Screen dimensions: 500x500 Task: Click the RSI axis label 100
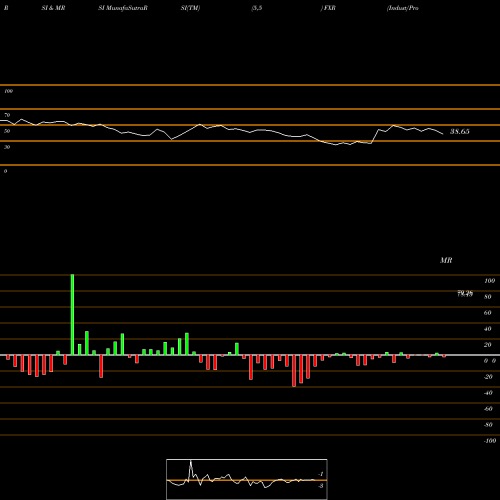pyautogui.click(x=9, y=91)
